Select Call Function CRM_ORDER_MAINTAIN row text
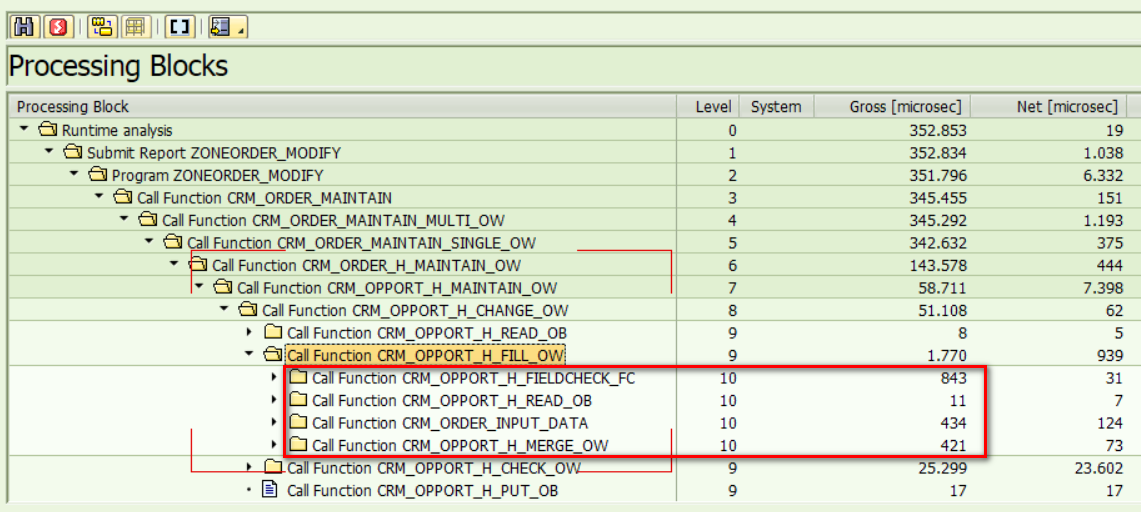The width and height of the screenshot is (1141, 512). [264, 198]
